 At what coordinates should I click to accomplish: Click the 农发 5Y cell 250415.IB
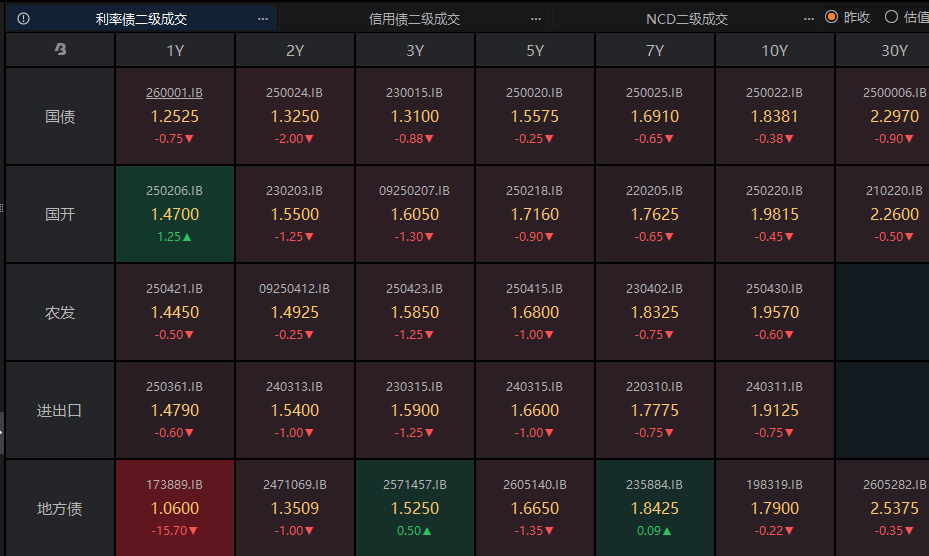(x=535, y=312)
